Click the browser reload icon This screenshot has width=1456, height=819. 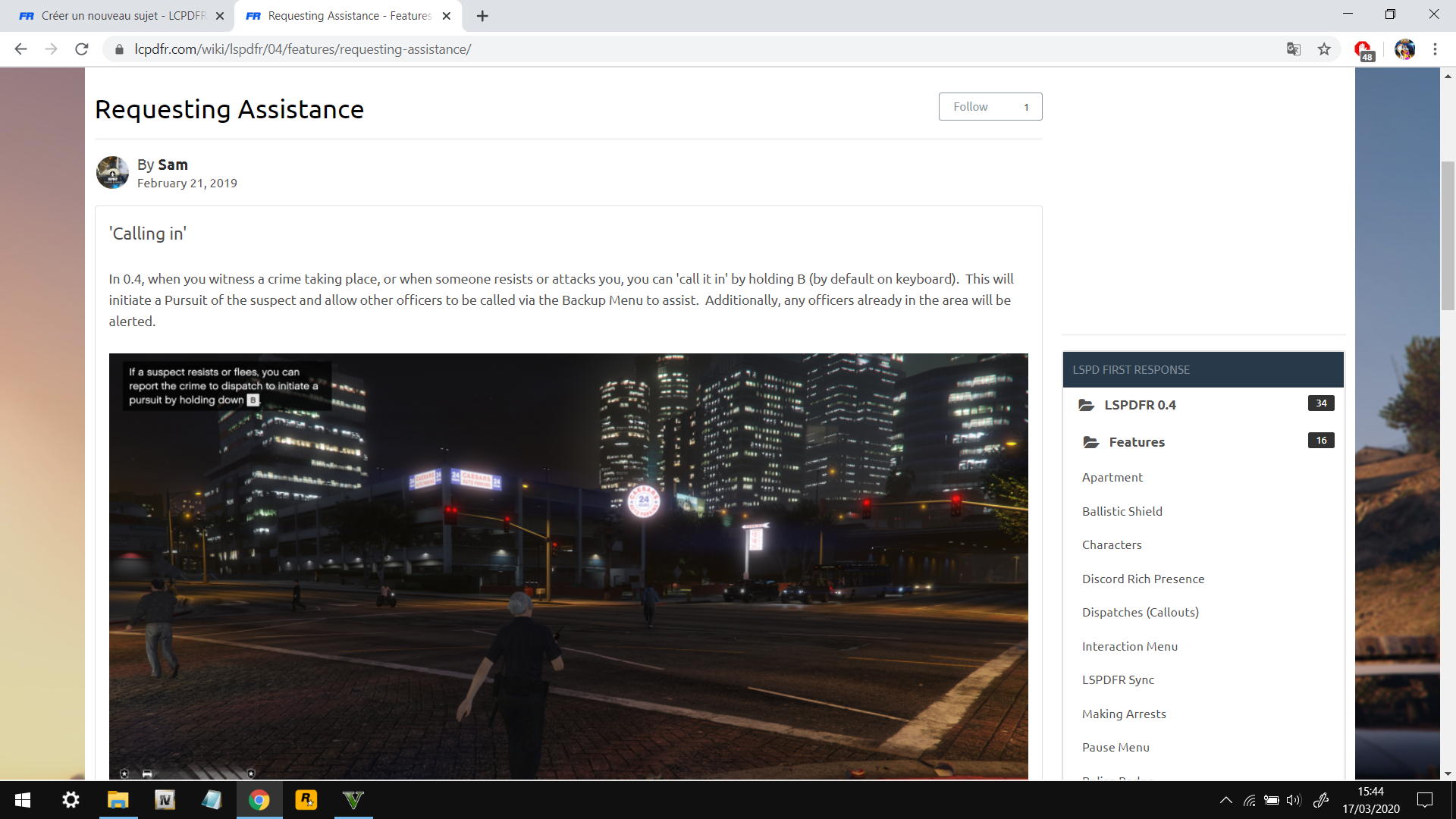[82, 49]
